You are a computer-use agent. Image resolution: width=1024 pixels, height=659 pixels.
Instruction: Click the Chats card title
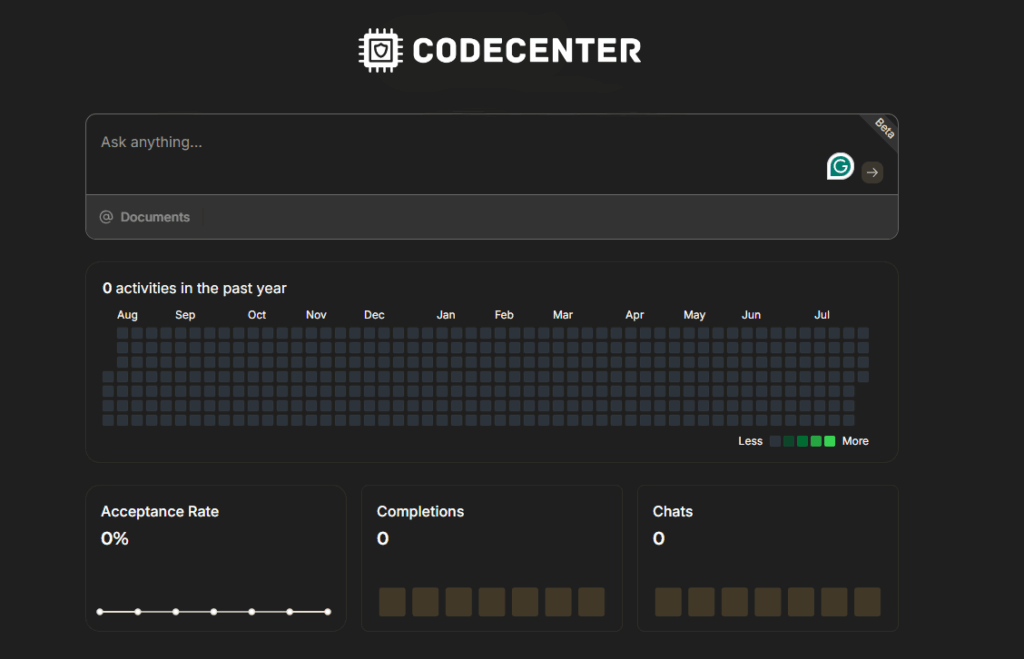point(673,511)
